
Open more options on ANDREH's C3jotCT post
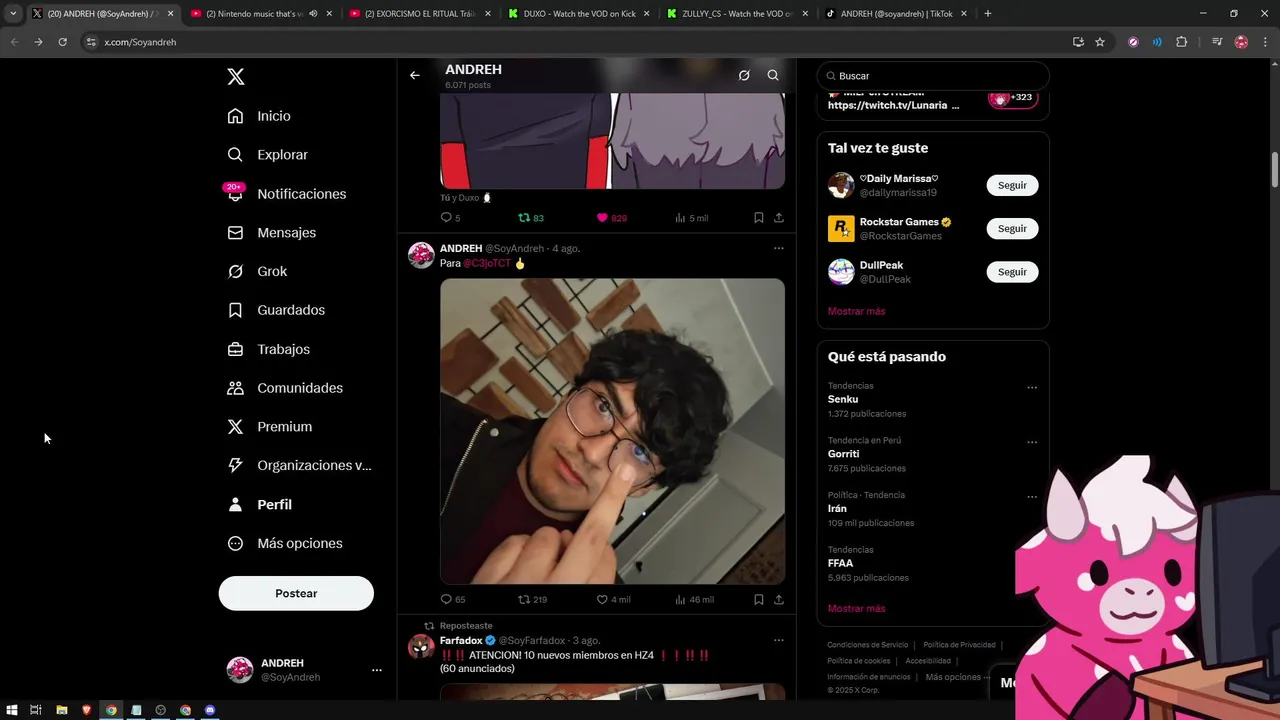click(778, 248)
